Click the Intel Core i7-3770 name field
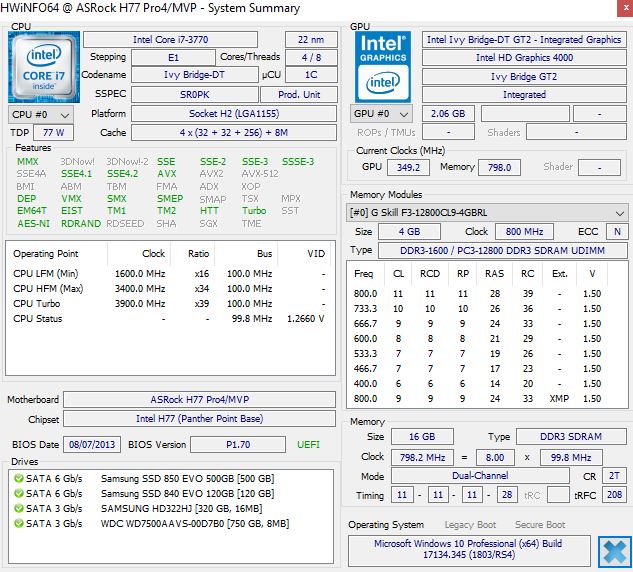The width and height of the screenshot is (633, 572). tap(170, 40)
